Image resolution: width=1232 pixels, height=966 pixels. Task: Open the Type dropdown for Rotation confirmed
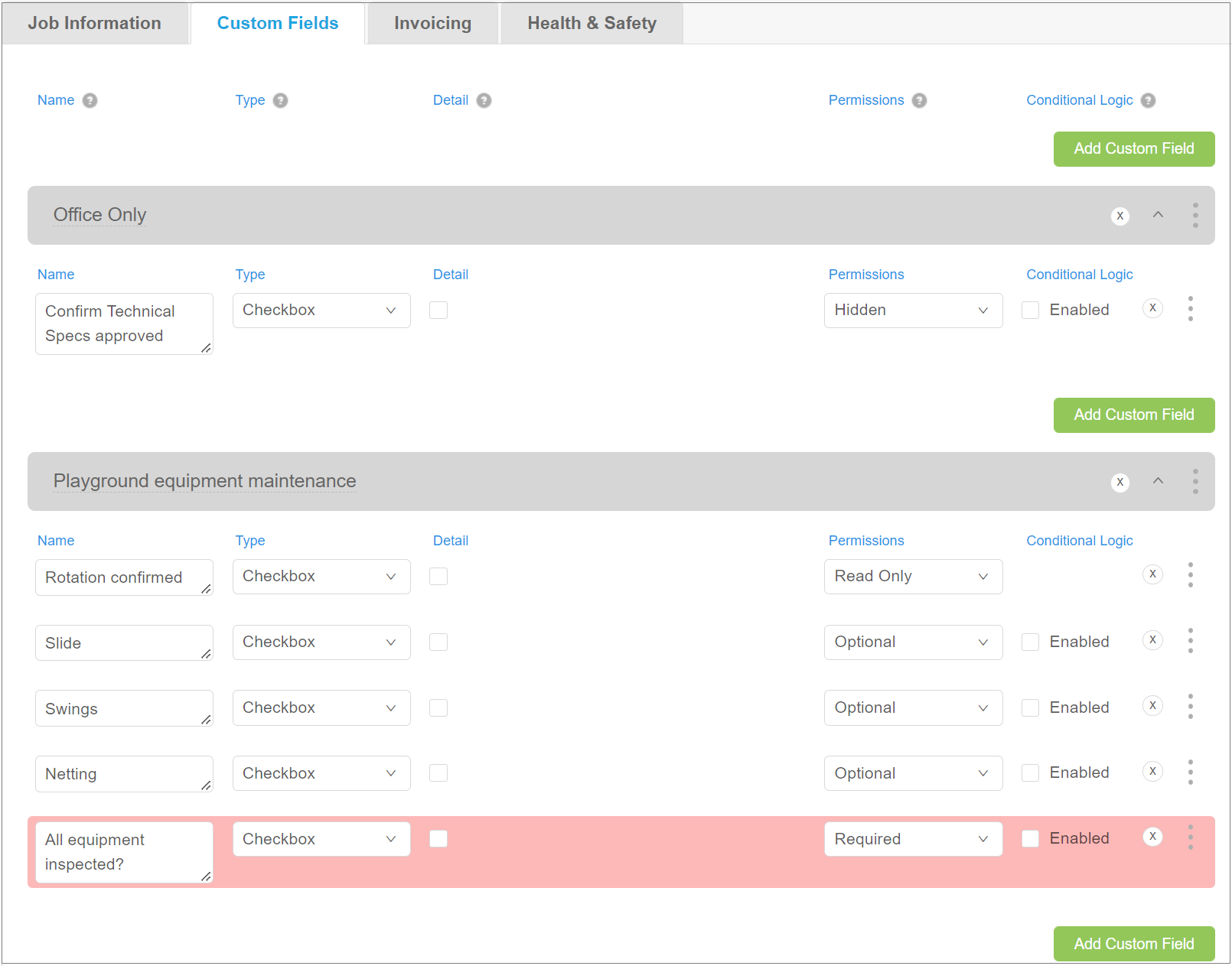[321, 576]
